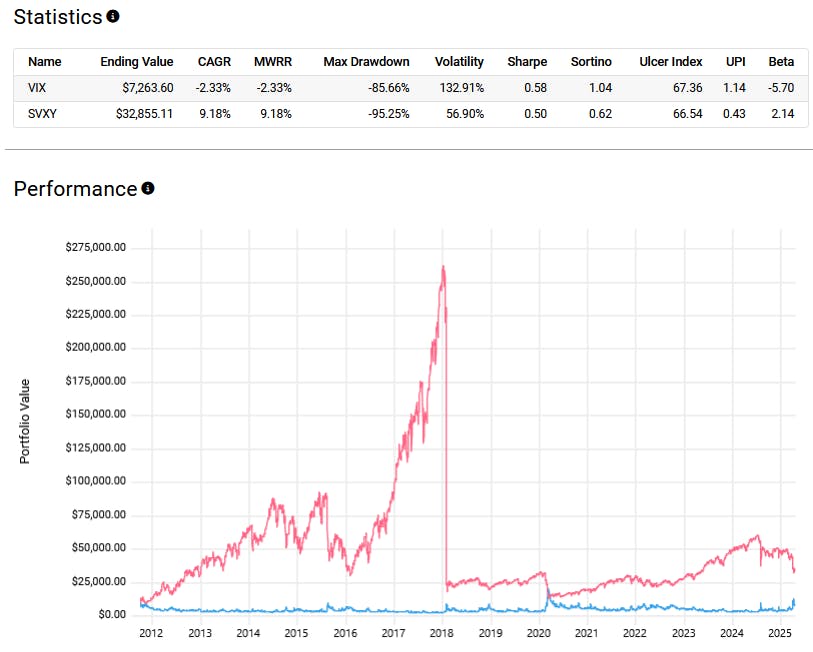Sort by the Max Drawdown column header

click(366, 61)
